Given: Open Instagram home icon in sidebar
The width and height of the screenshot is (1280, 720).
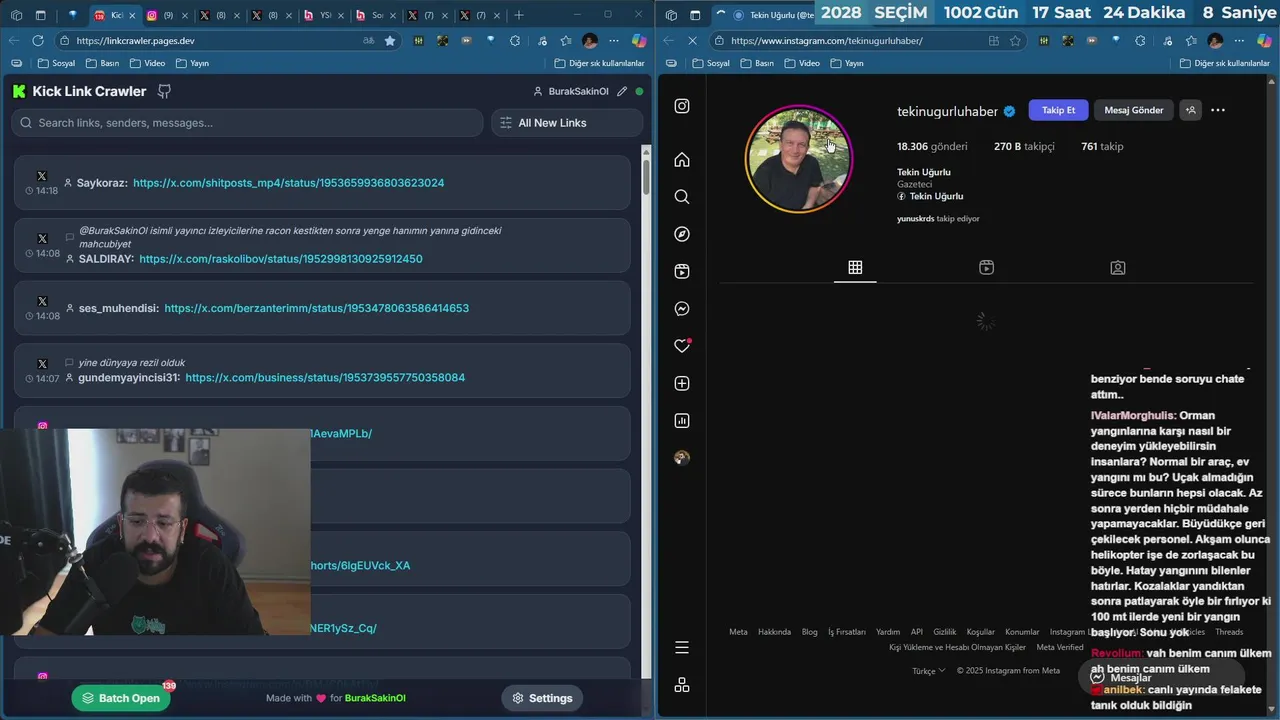Looking at the screenshot, I should click(x=682, y=160).
